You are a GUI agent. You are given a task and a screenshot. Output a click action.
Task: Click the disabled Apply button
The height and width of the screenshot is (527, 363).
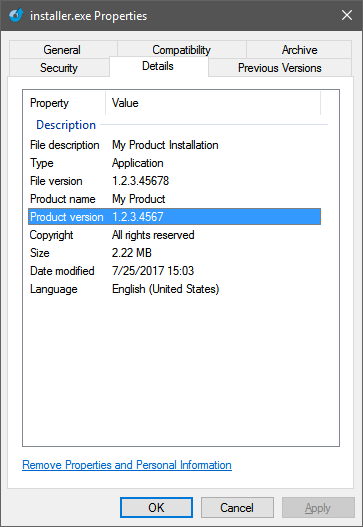(318, 508)
